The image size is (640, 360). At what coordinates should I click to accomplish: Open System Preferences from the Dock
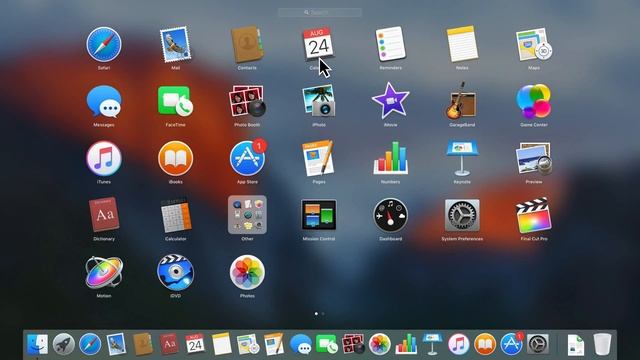pyautogui.click(x=538, y=344)
